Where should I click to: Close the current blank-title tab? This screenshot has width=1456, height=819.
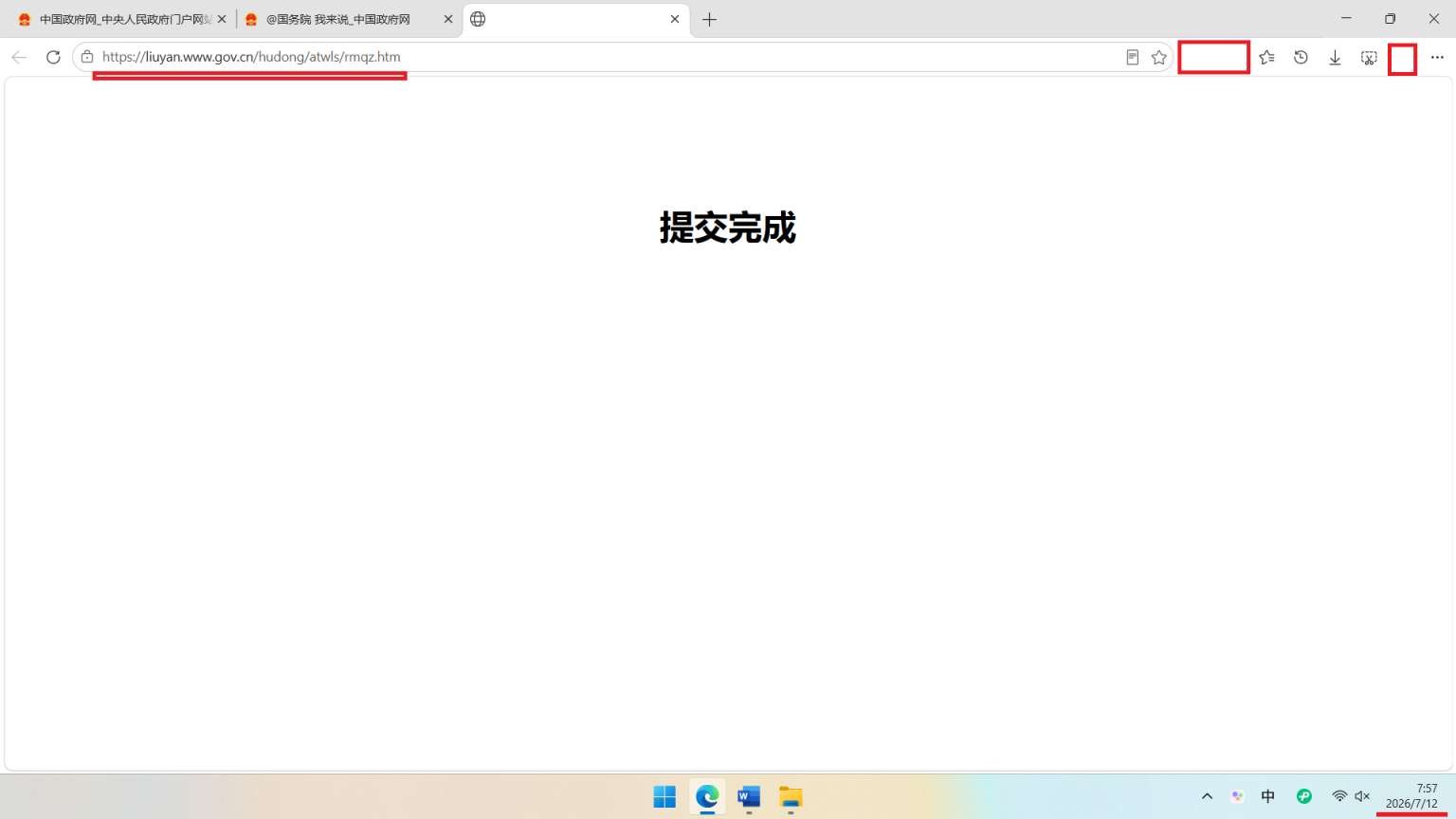[675, 19]
